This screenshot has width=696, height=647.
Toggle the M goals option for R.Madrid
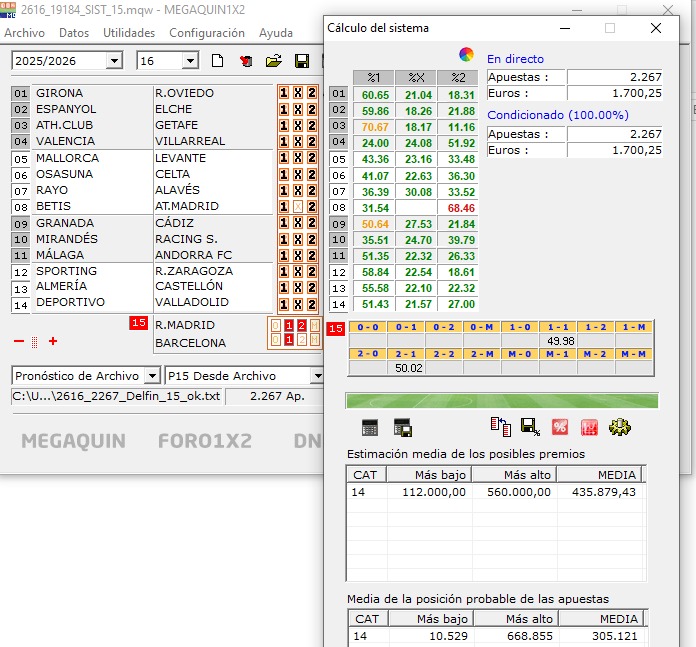click(x=313, y=326)
